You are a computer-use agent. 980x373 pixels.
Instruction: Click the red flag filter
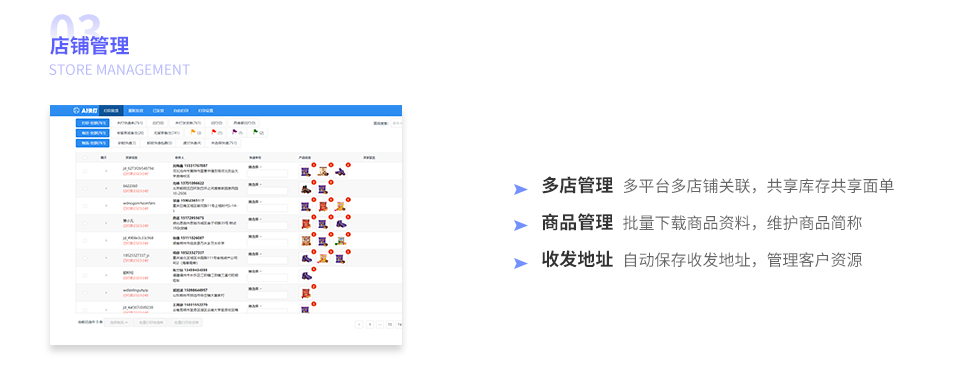pyautogui.click(x=216, y=133)
